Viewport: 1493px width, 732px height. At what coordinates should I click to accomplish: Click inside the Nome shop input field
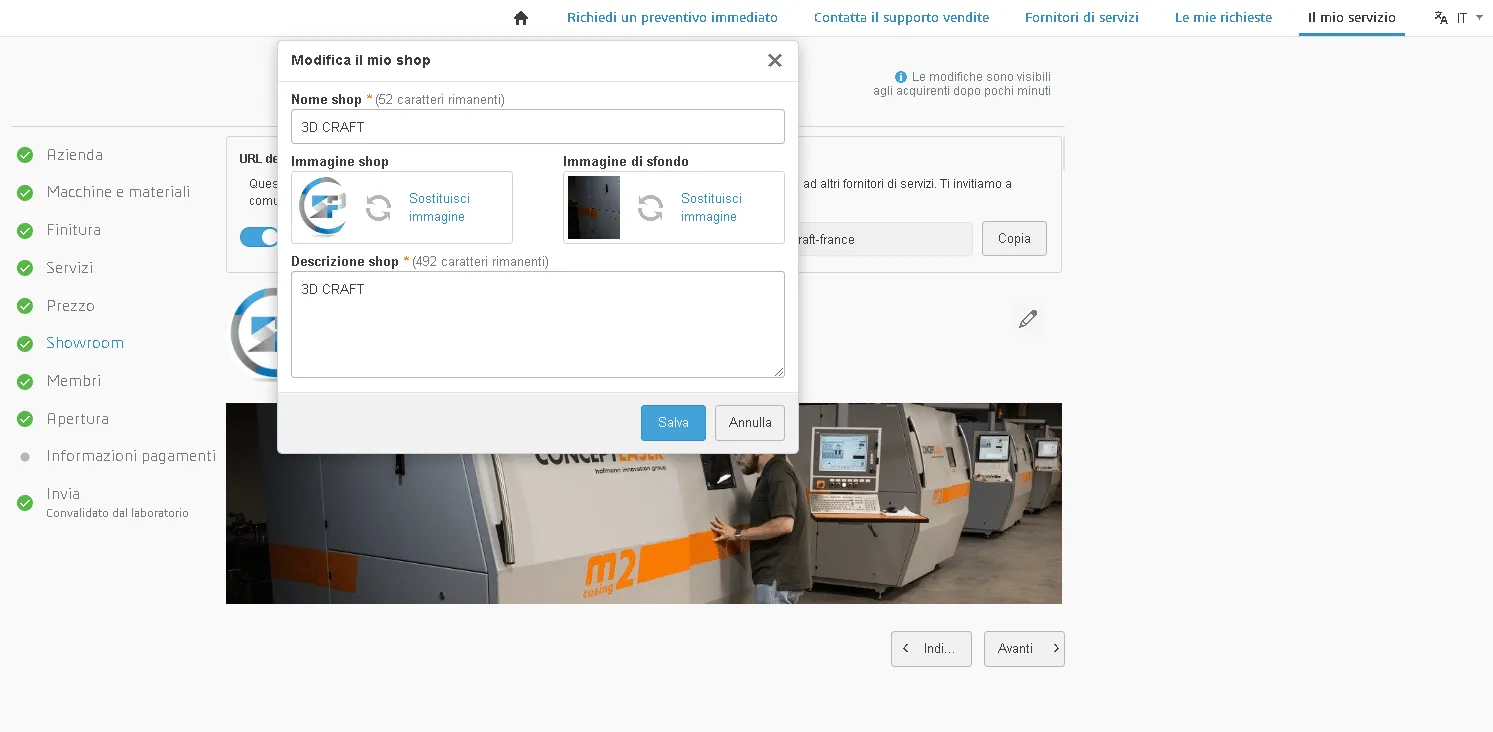click(537, 126)
